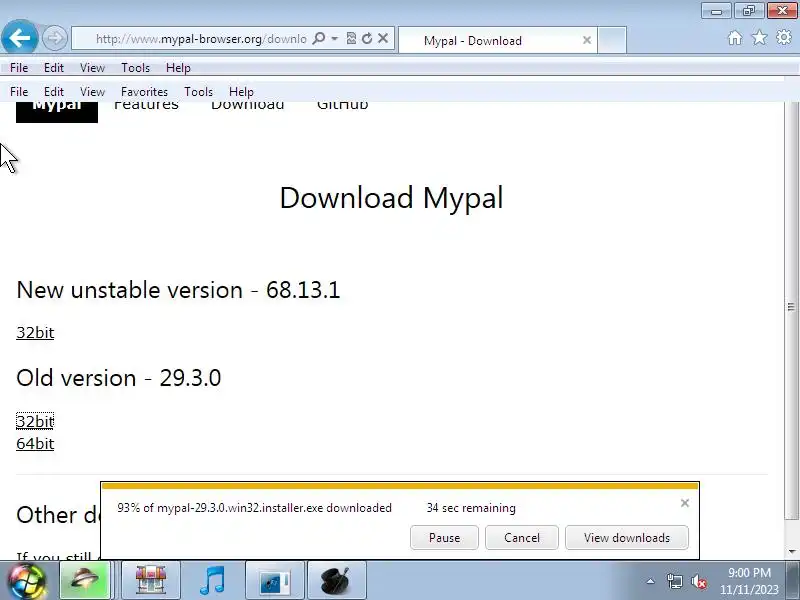Click the 'New unstable version - 68.13.1' heading

[x=178, y=290]
